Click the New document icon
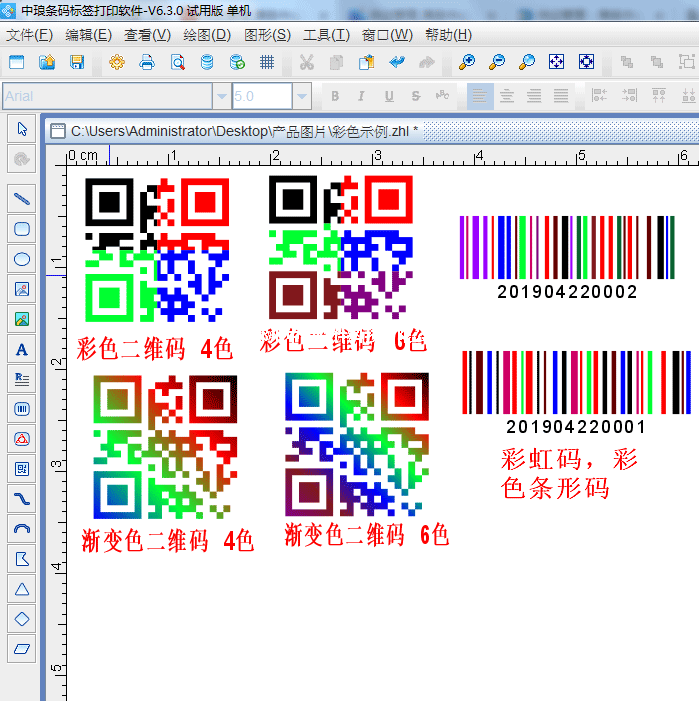Image resolution: width=699 pixels, height=701 pixels. tap(17, 62)
